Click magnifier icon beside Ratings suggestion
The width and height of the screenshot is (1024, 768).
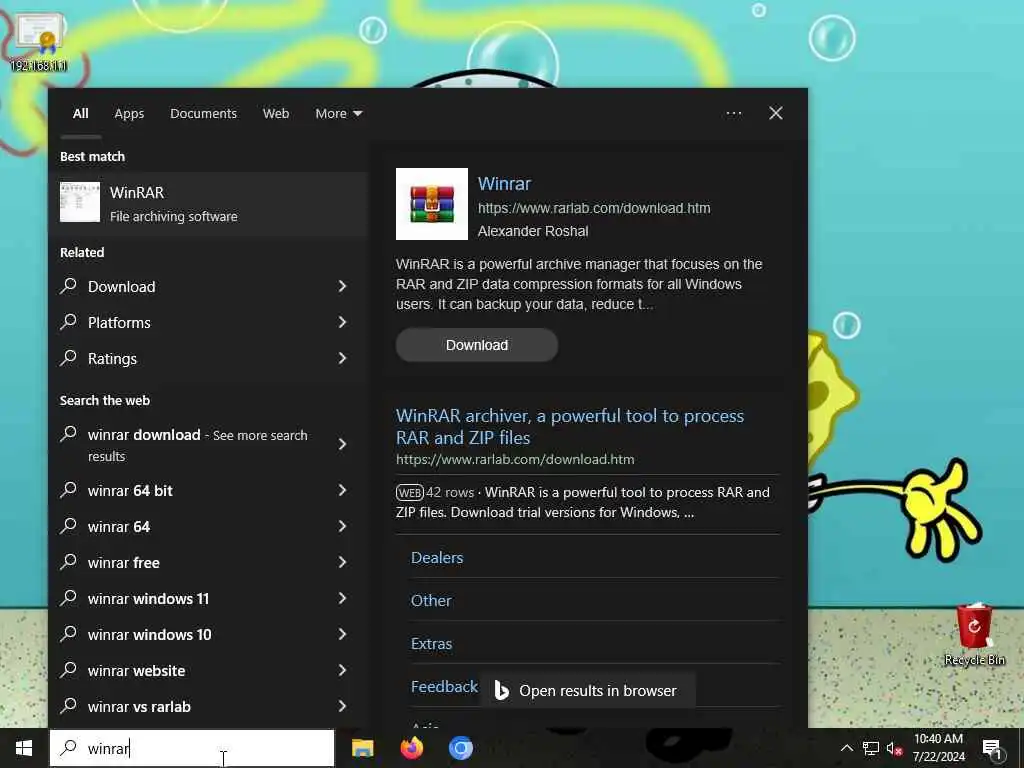click(x=69, y=357)
